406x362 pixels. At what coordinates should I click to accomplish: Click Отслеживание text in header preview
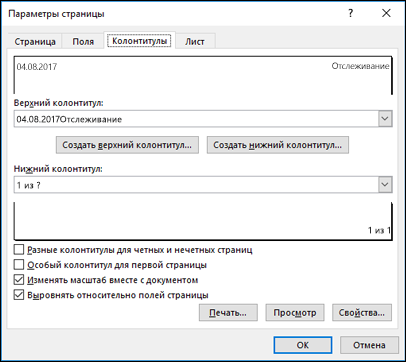tap(360, 66)
